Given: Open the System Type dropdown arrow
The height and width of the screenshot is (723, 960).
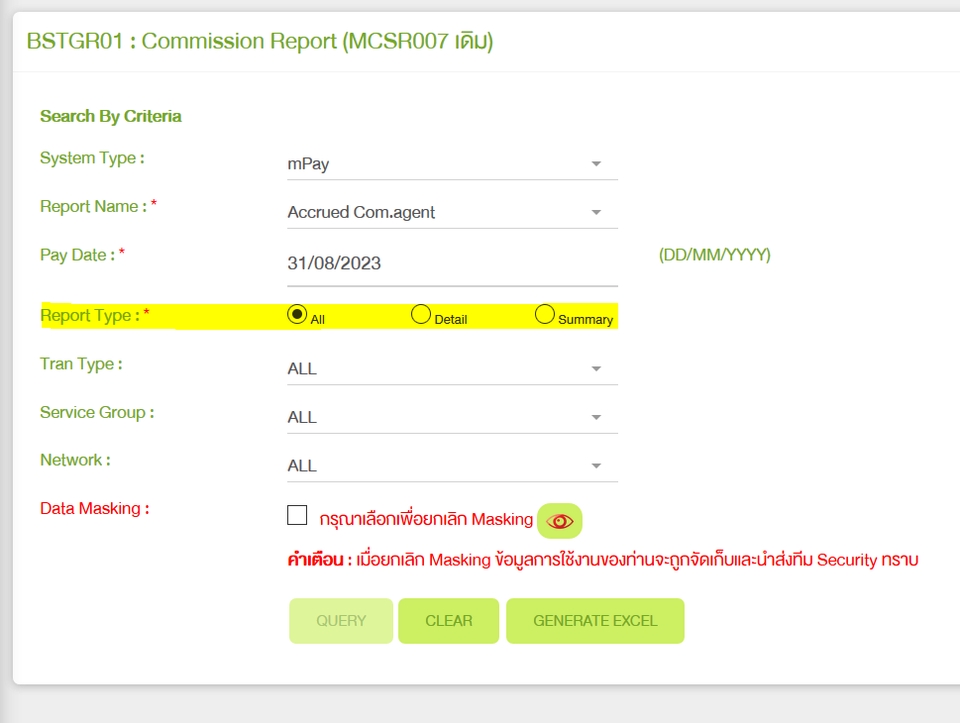Looking at the screenshot, I should coord(597,163).
